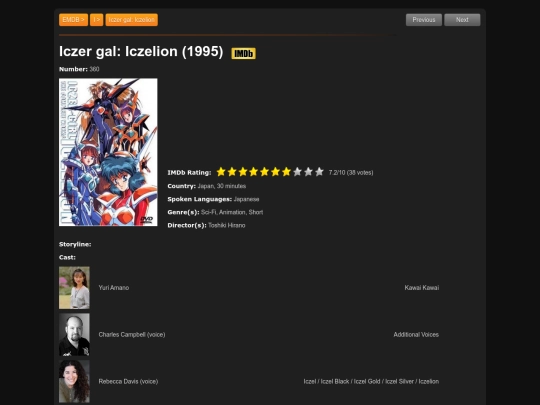View Rebecca Davis's cast photo
The width and height of the screenshot is (540, 405).
tap(74, 381)
